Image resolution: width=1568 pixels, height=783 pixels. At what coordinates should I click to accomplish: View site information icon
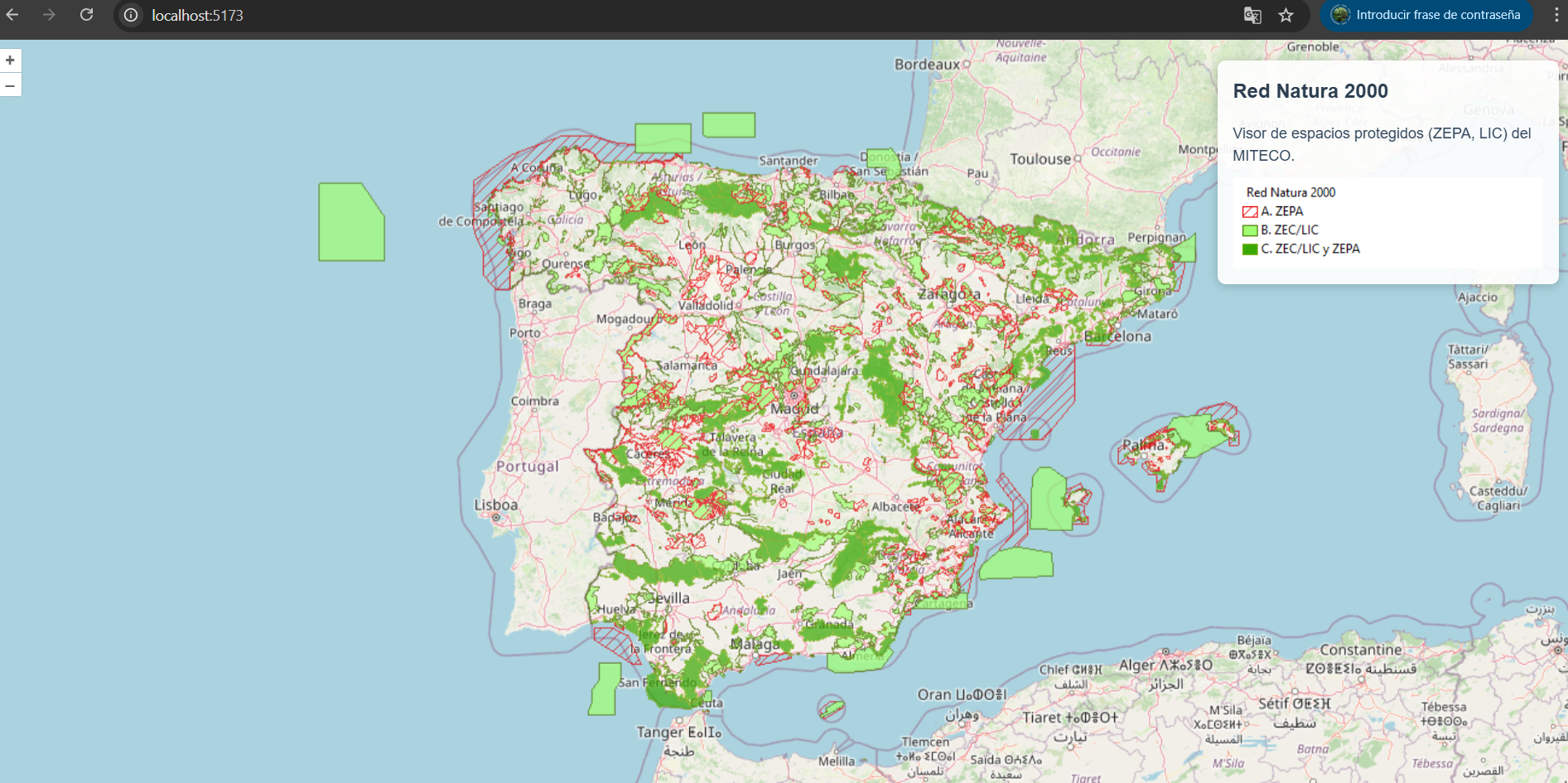[131, 15]
